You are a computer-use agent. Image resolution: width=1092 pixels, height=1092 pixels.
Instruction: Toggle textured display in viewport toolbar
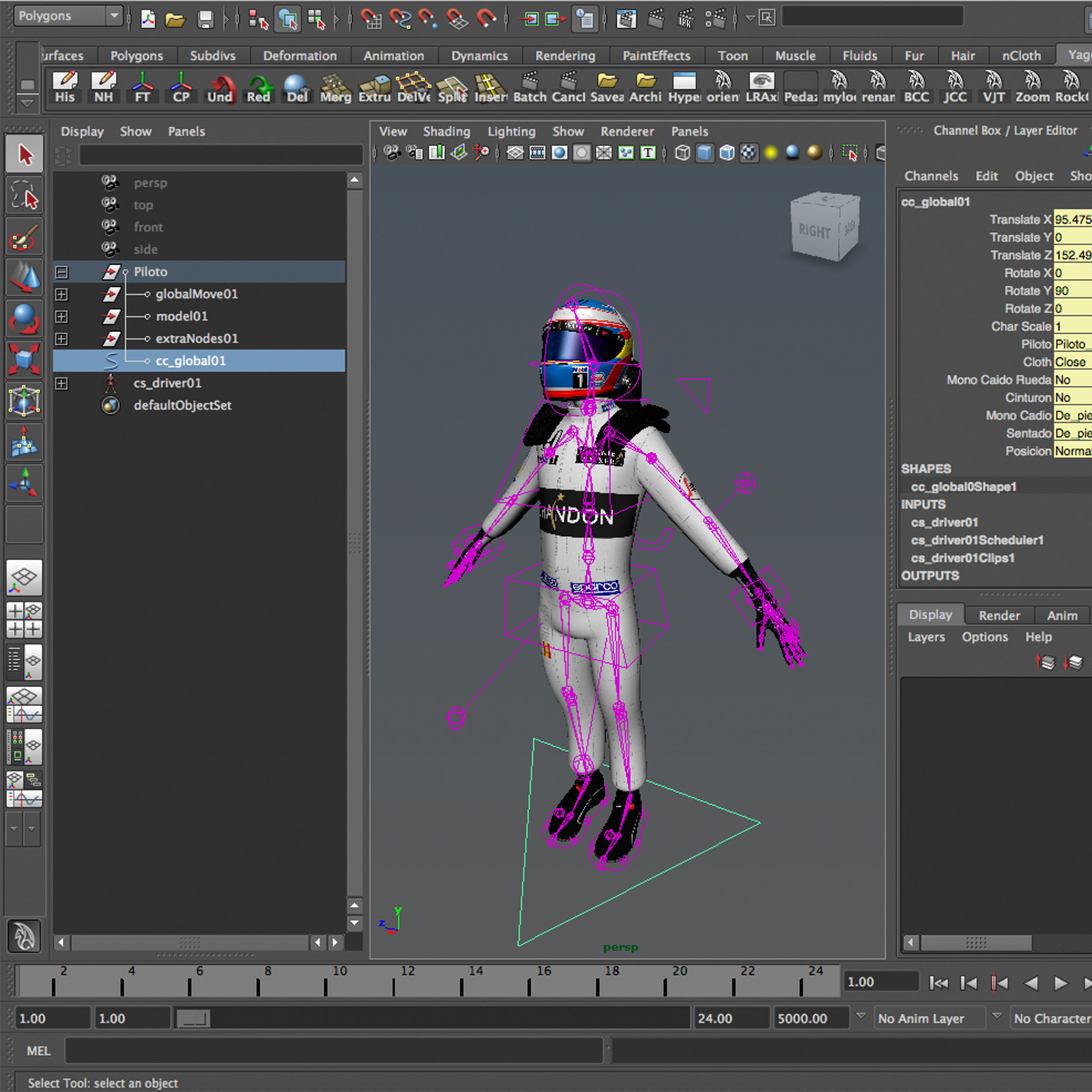pos(749,152)
